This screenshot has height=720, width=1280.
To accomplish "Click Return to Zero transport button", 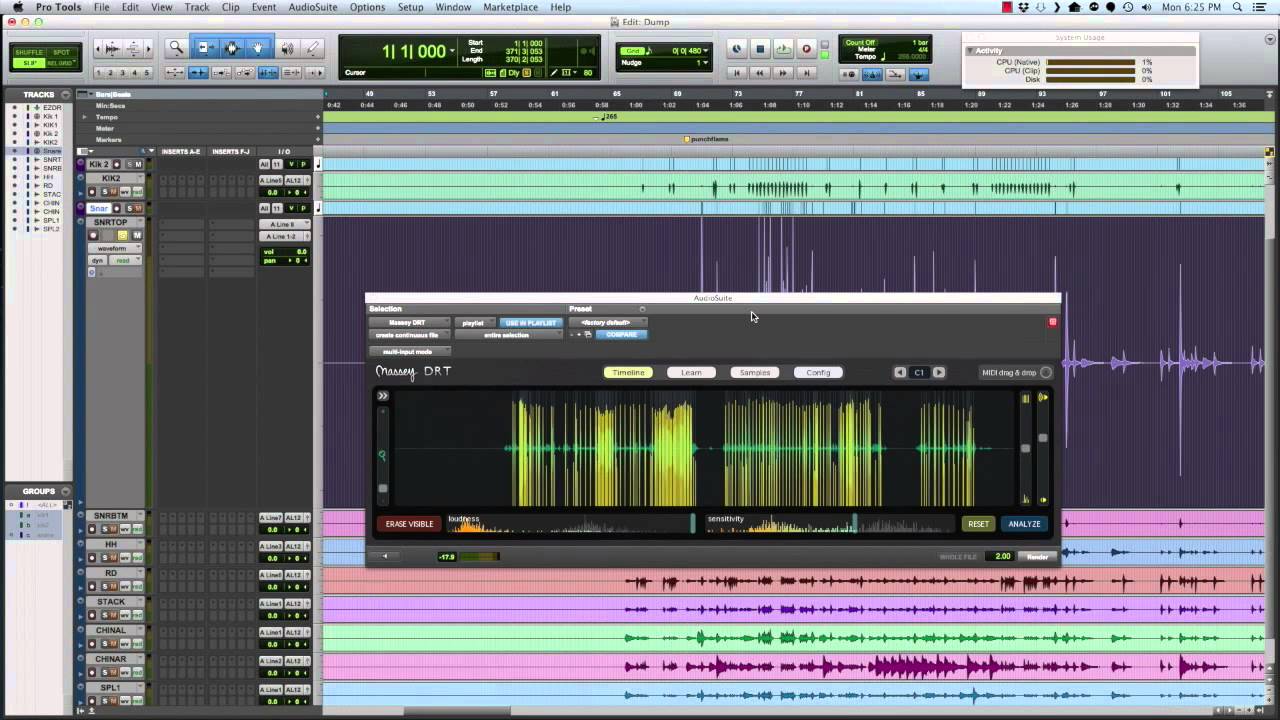I will (x=737, y=73).
